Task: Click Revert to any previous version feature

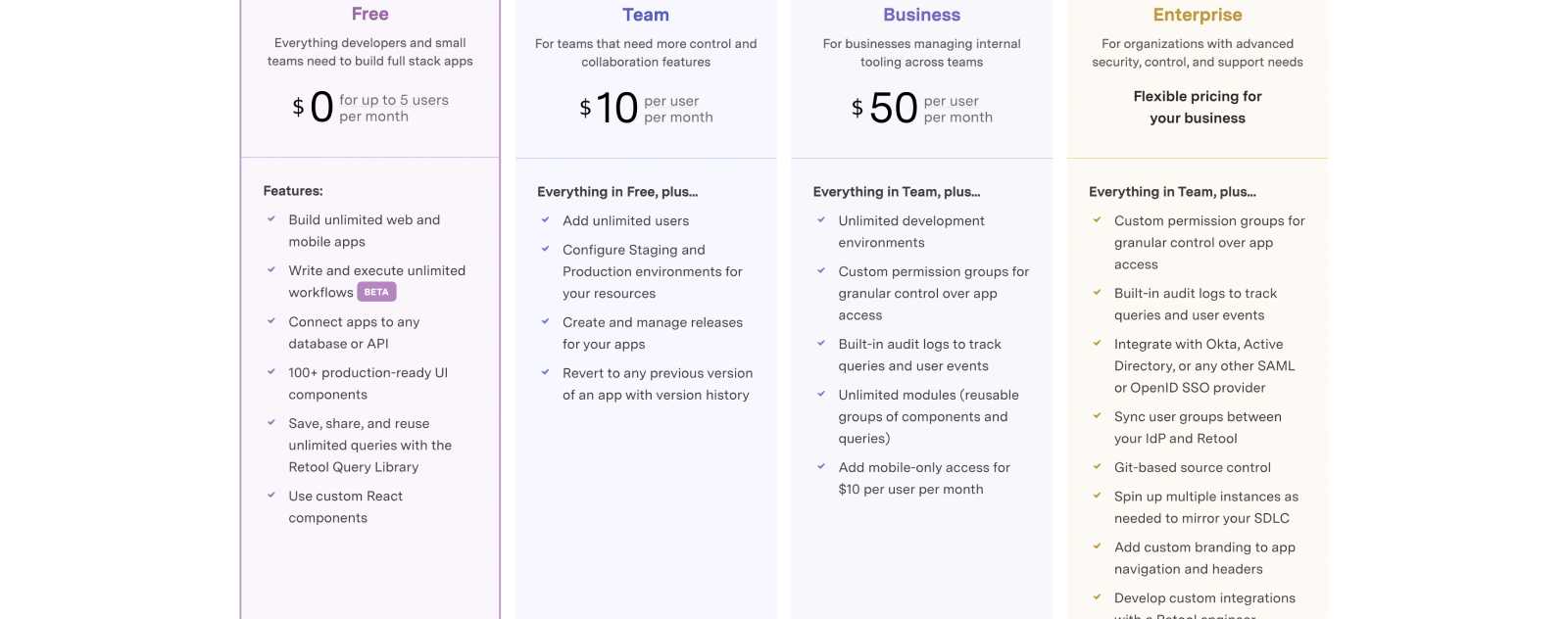Action: click(x=658, y=384)
